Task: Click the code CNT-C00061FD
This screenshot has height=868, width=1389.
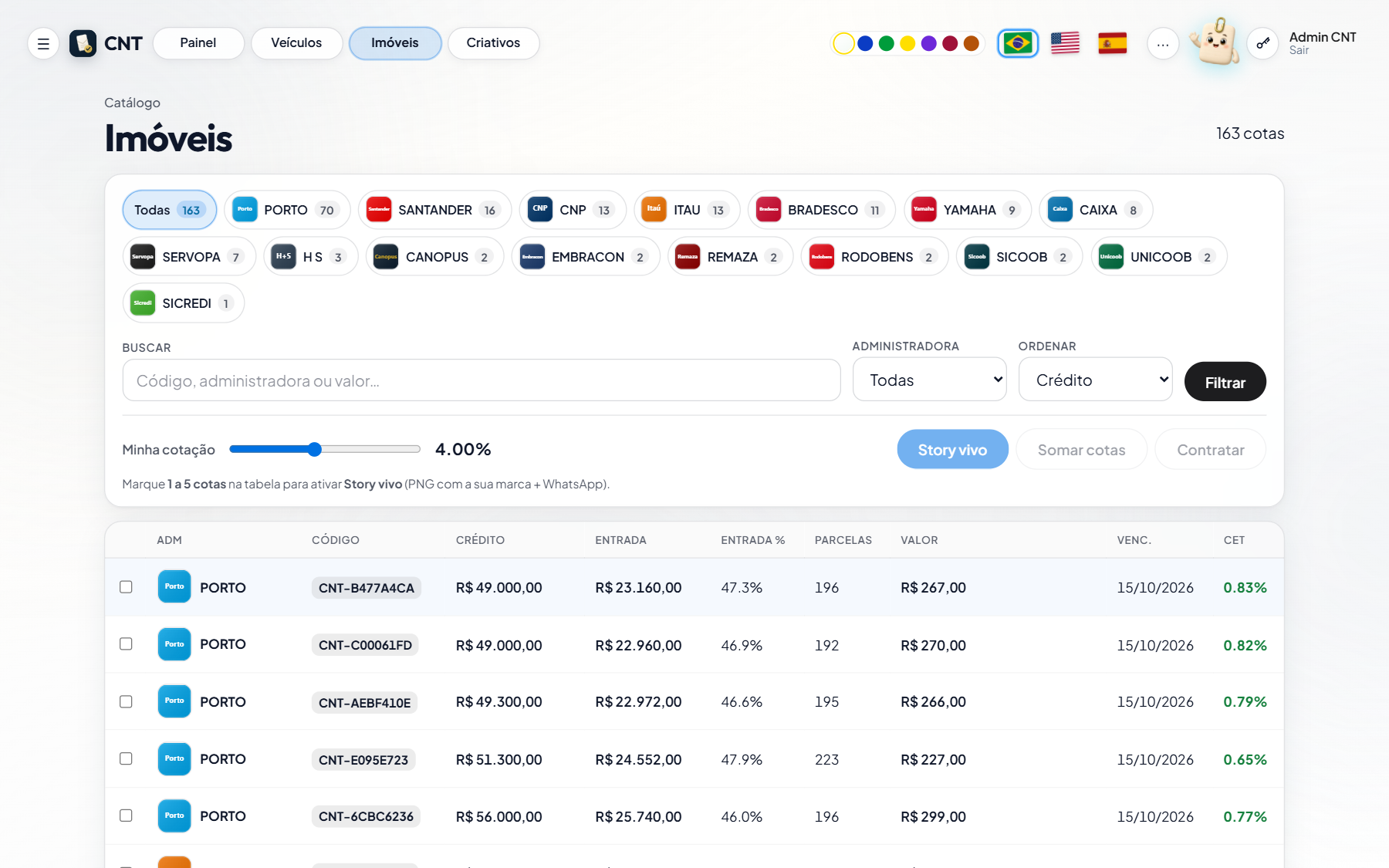Action: [365, 645]
